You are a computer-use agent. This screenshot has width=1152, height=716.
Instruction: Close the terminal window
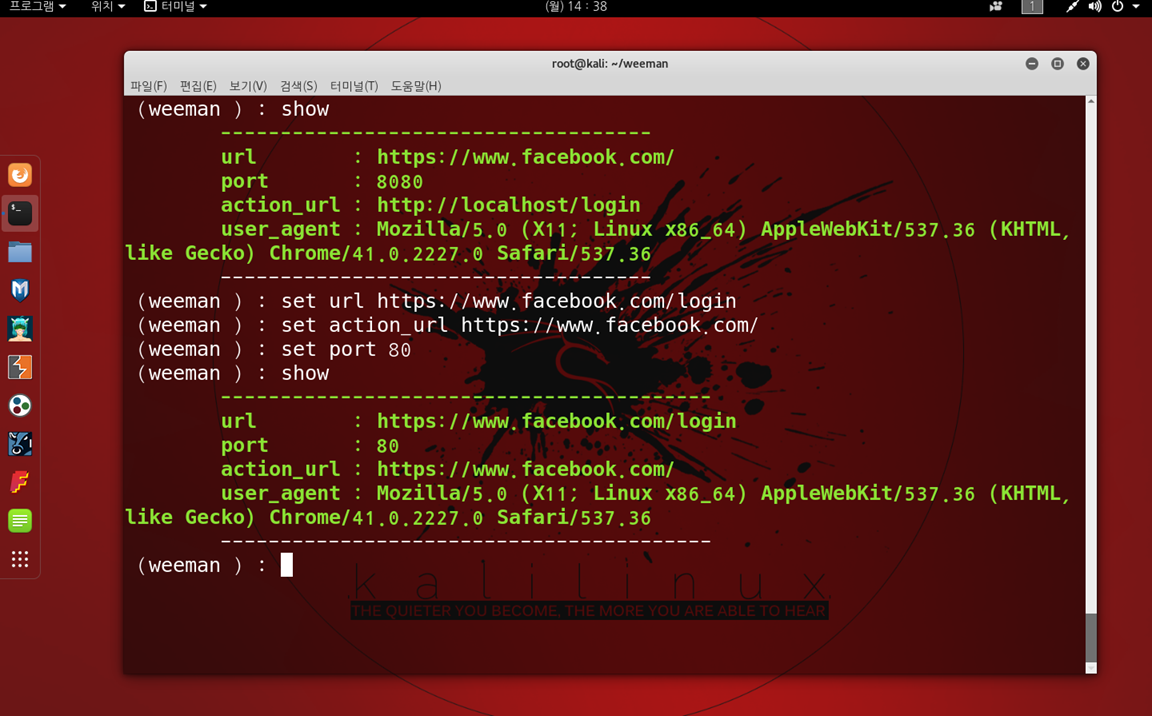[1083, 64]
